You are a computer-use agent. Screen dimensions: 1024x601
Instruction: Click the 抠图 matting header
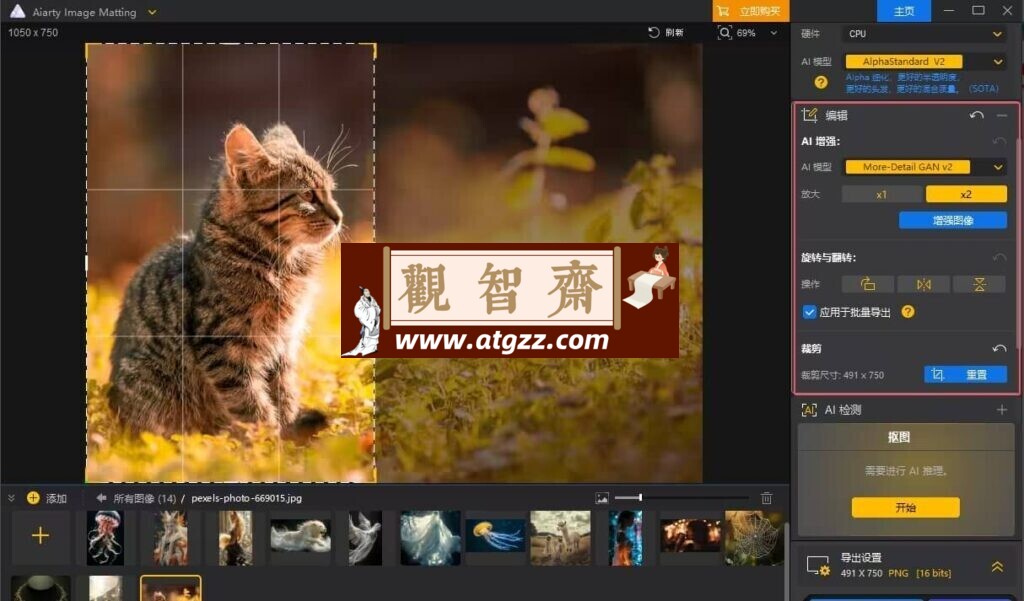click(x=899, y=437)
